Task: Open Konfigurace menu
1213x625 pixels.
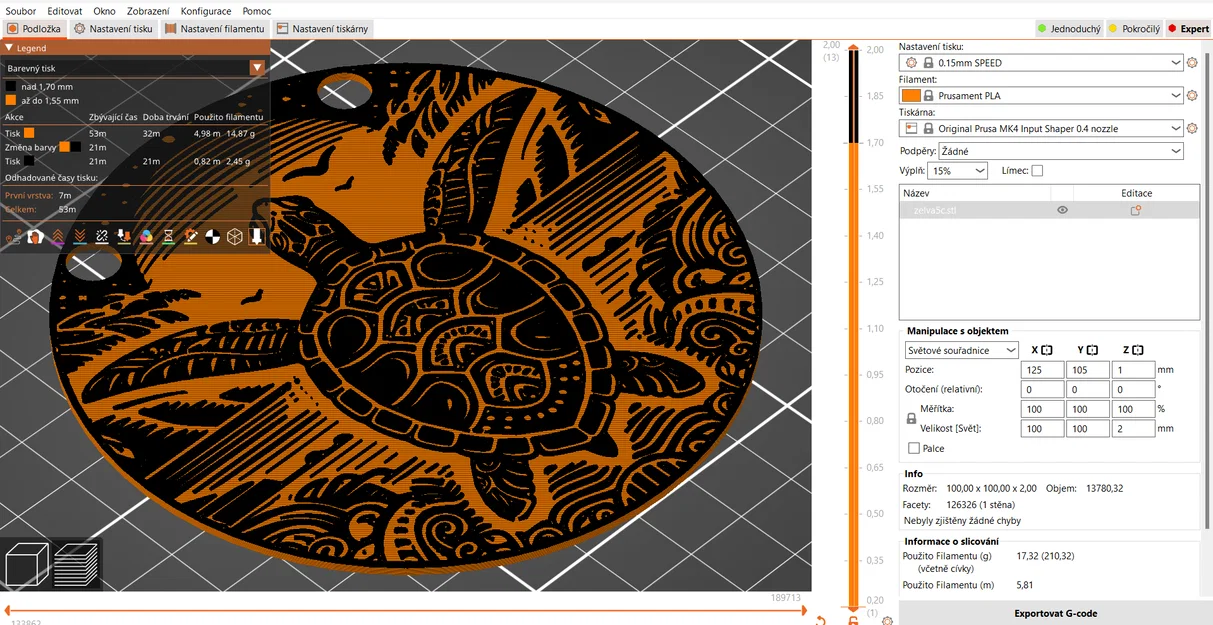Action: coord(206,11)
